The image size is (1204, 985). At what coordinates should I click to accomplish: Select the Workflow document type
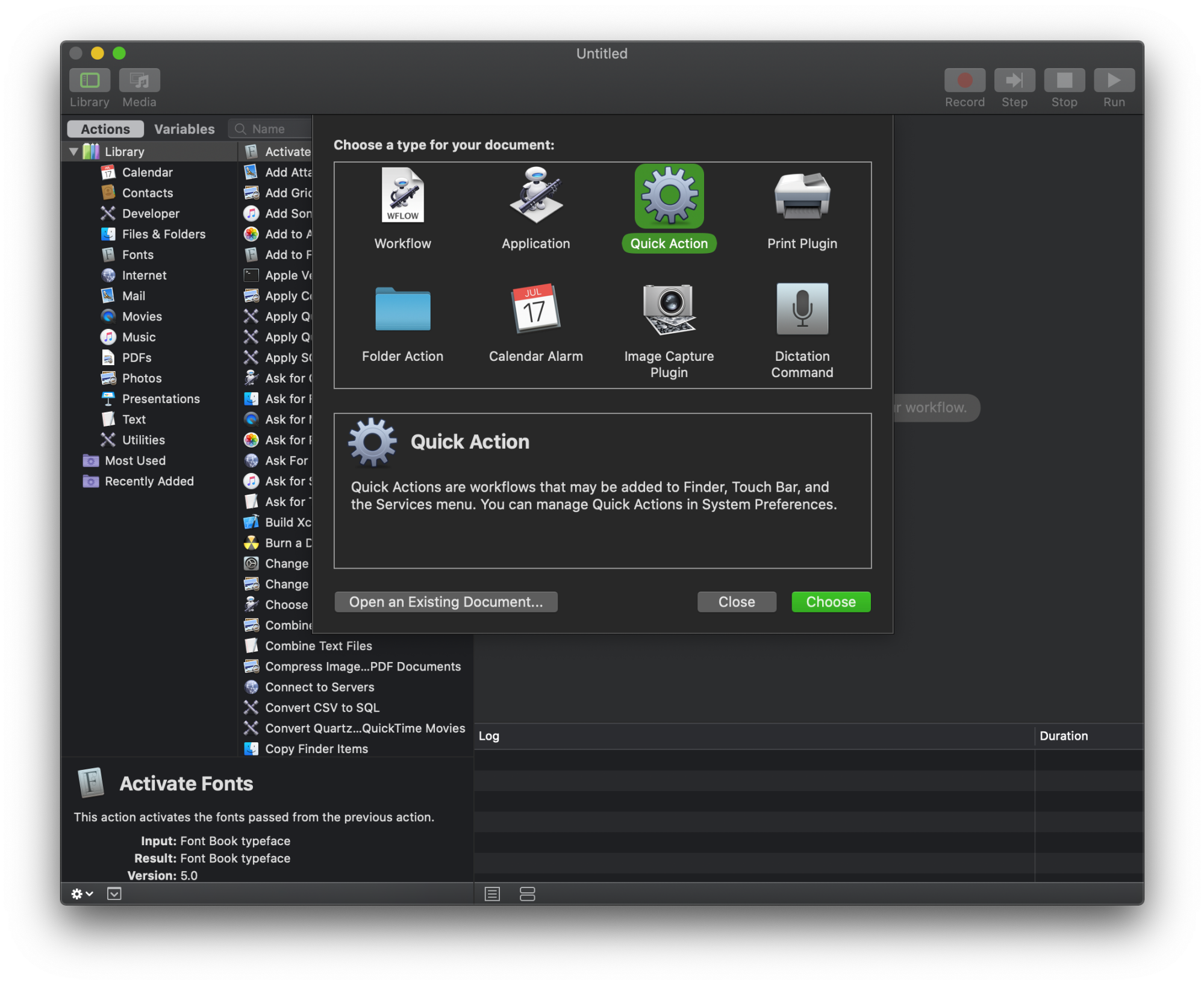[402, 208]
